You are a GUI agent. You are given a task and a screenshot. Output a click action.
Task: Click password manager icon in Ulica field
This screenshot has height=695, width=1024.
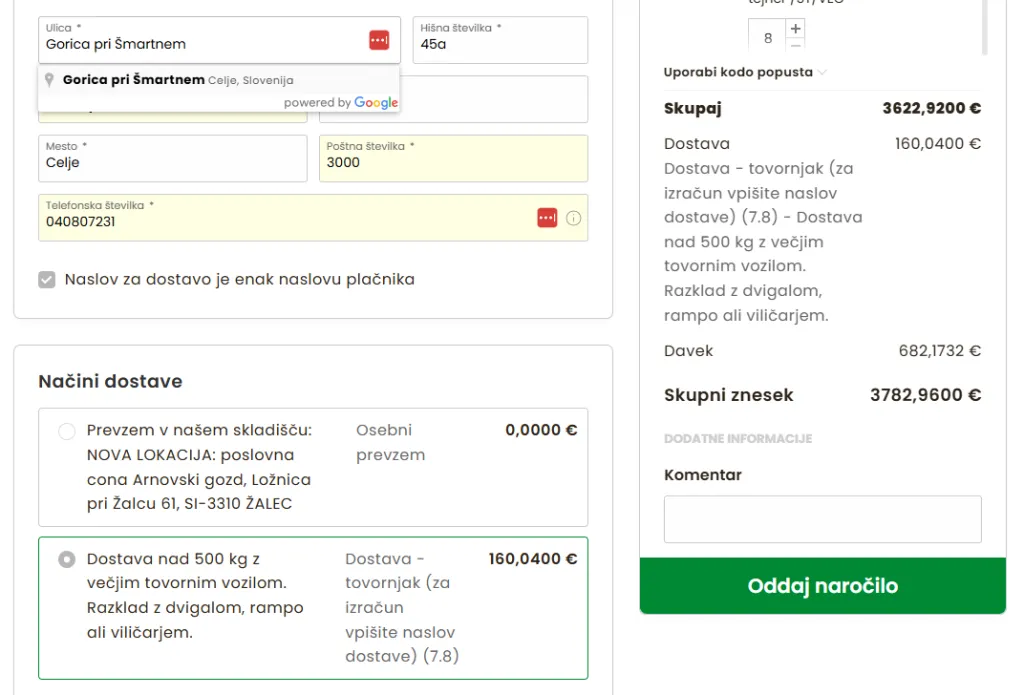(x=378, y=40)
